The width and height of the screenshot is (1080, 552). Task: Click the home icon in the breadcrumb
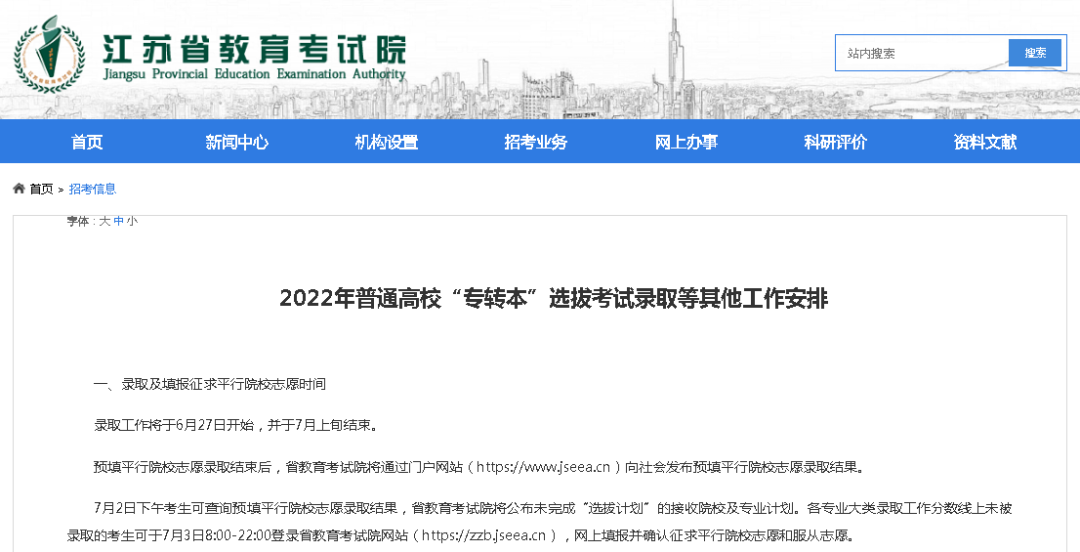pos(19,189)
